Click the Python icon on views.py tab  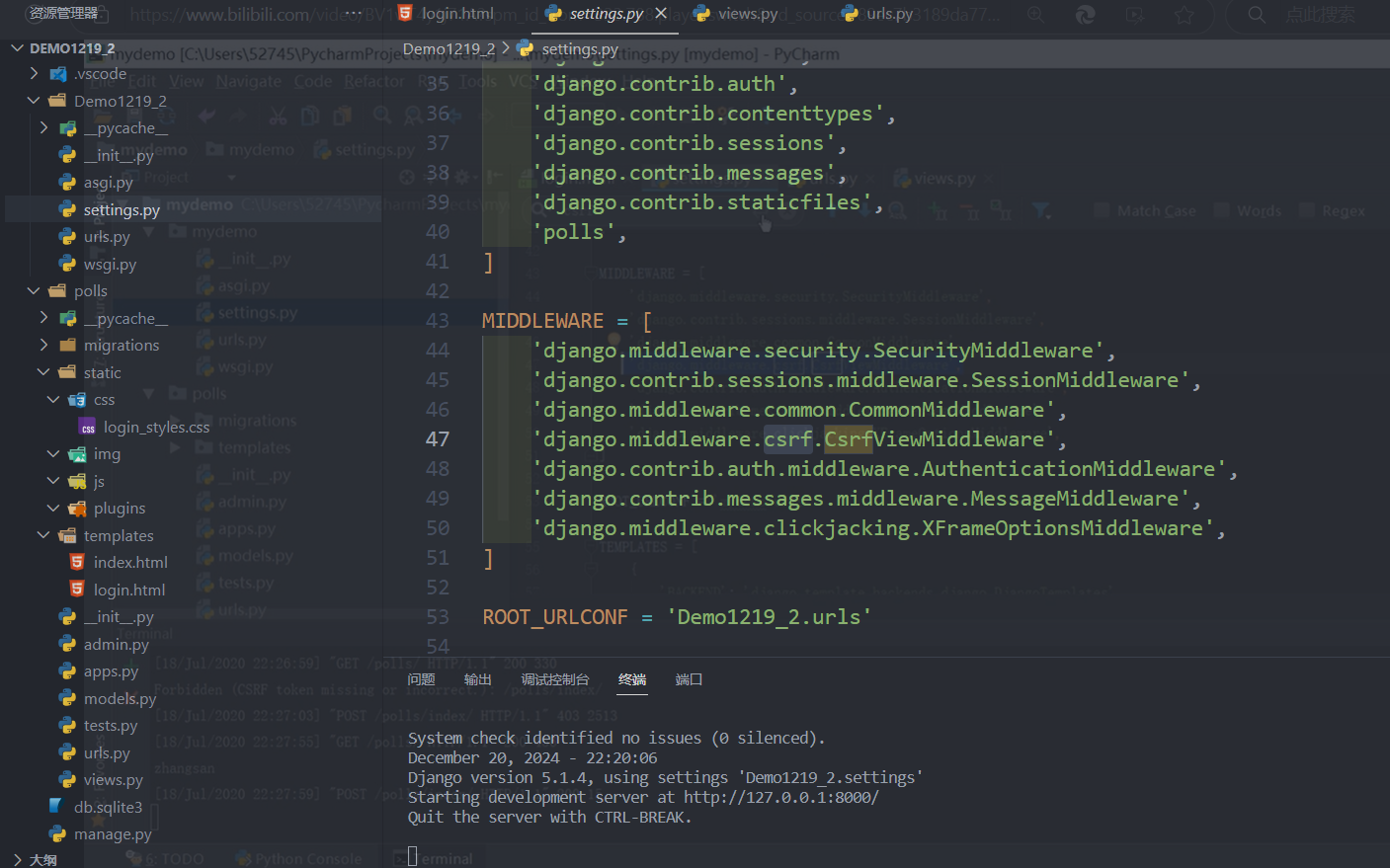701,13
